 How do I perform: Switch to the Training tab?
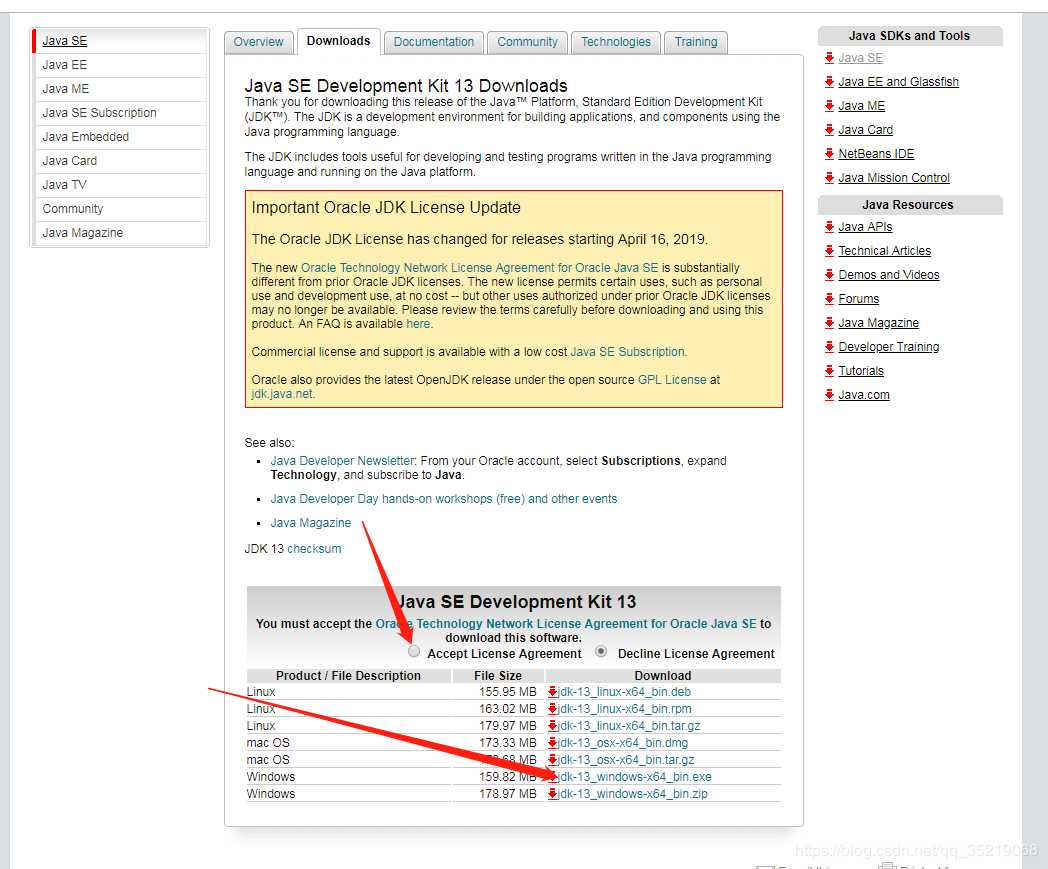pyautogui.click(x=696, y=42)
